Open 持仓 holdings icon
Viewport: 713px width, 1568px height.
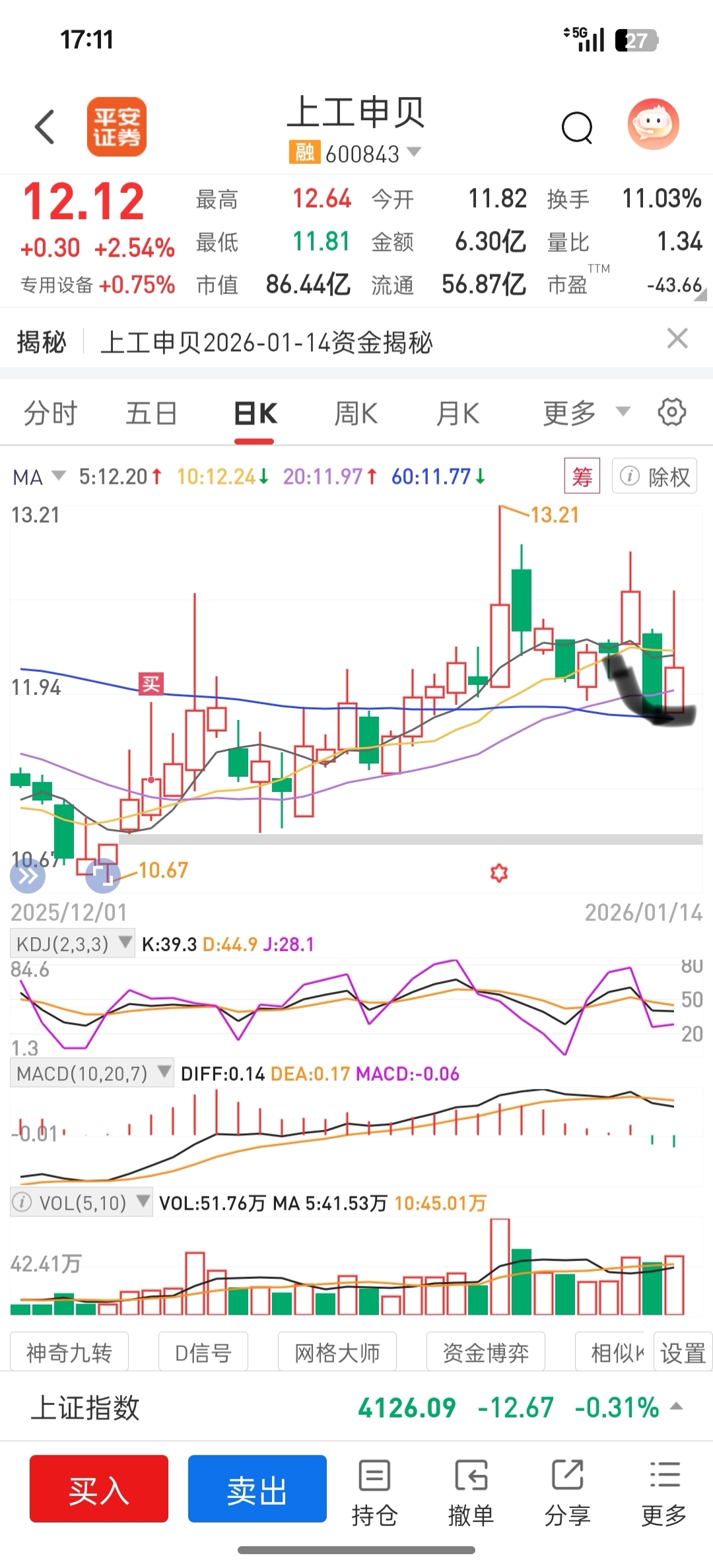pos(374,1493)
